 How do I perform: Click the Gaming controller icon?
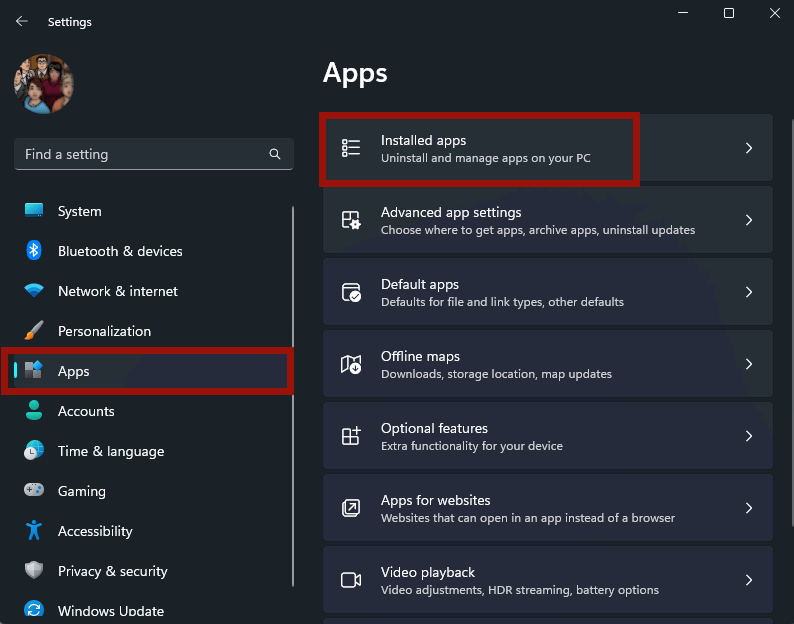(x=34, y=490)
